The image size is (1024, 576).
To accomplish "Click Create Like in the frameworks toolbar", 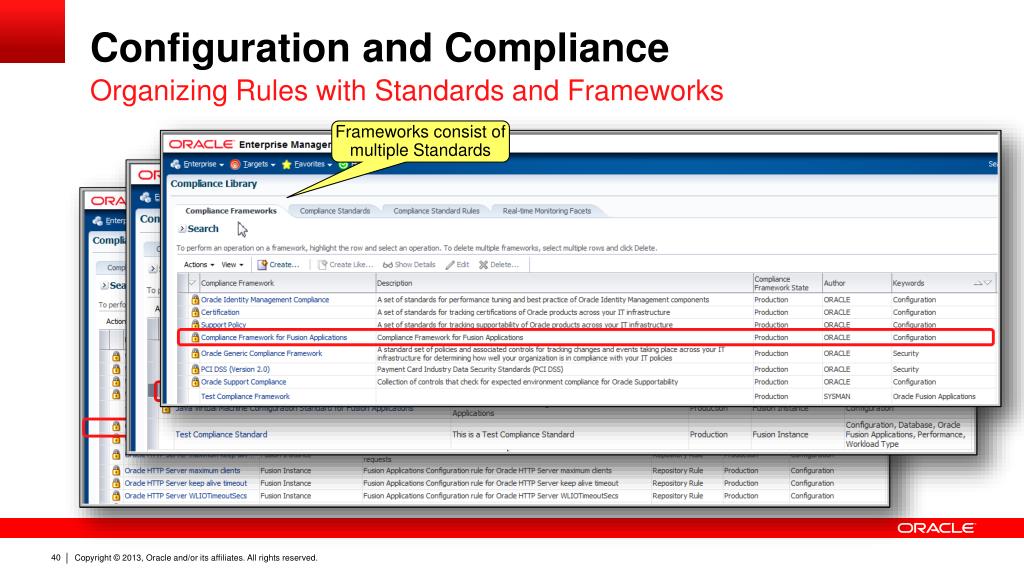I will [x=345, y=264].
